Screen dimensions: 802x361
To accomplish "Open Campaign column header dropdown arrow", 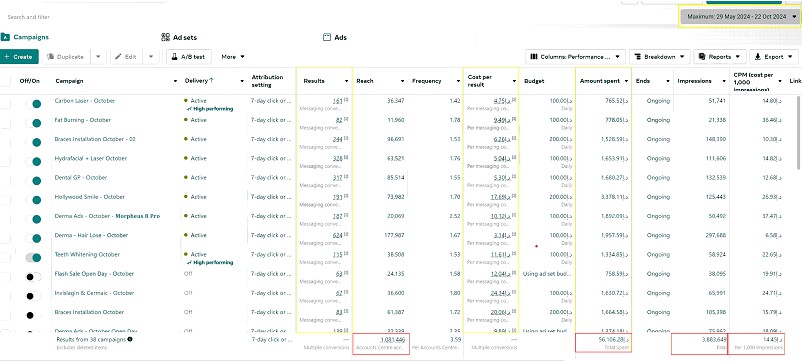I will click(x=175, y=81).
